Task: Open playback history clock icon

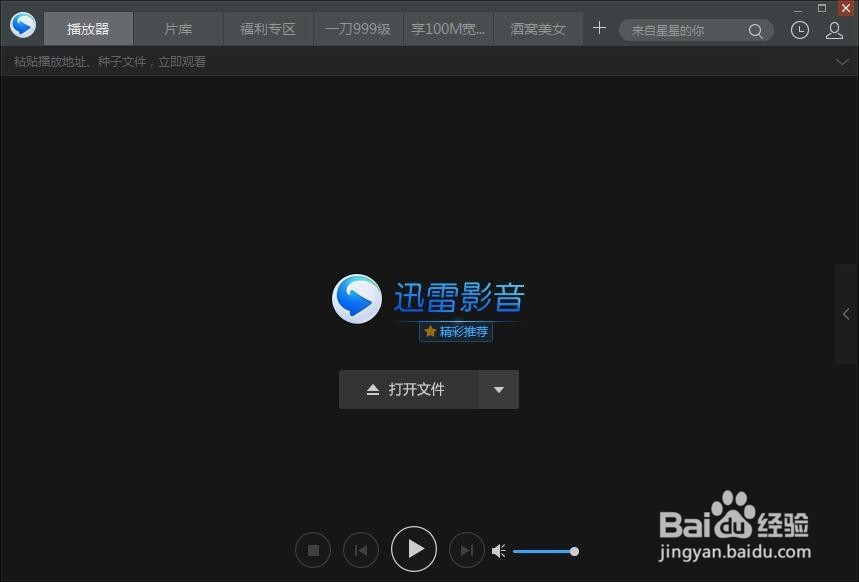Action: (800, 30)
